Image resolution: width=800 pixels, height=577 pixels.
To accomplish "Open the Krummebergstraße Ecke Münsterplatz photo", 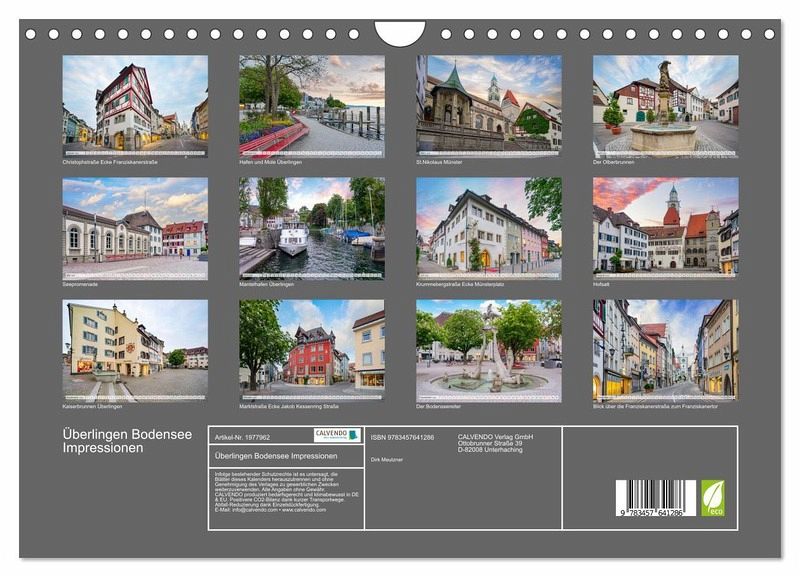I will (x=489, y=229).
